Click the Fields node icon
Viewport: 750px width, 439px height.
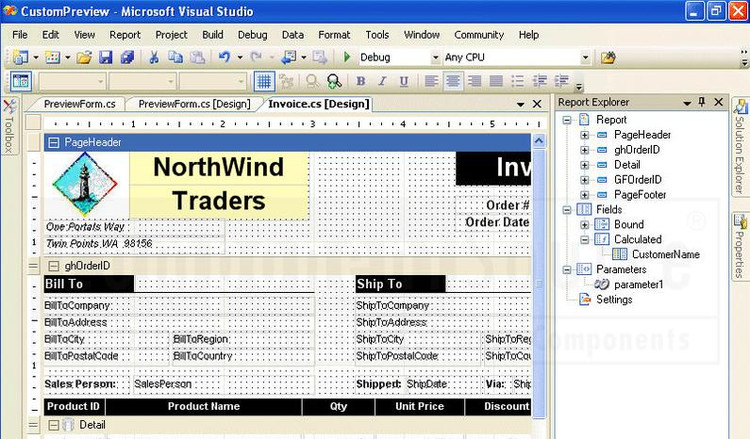(x=584, y=209)
